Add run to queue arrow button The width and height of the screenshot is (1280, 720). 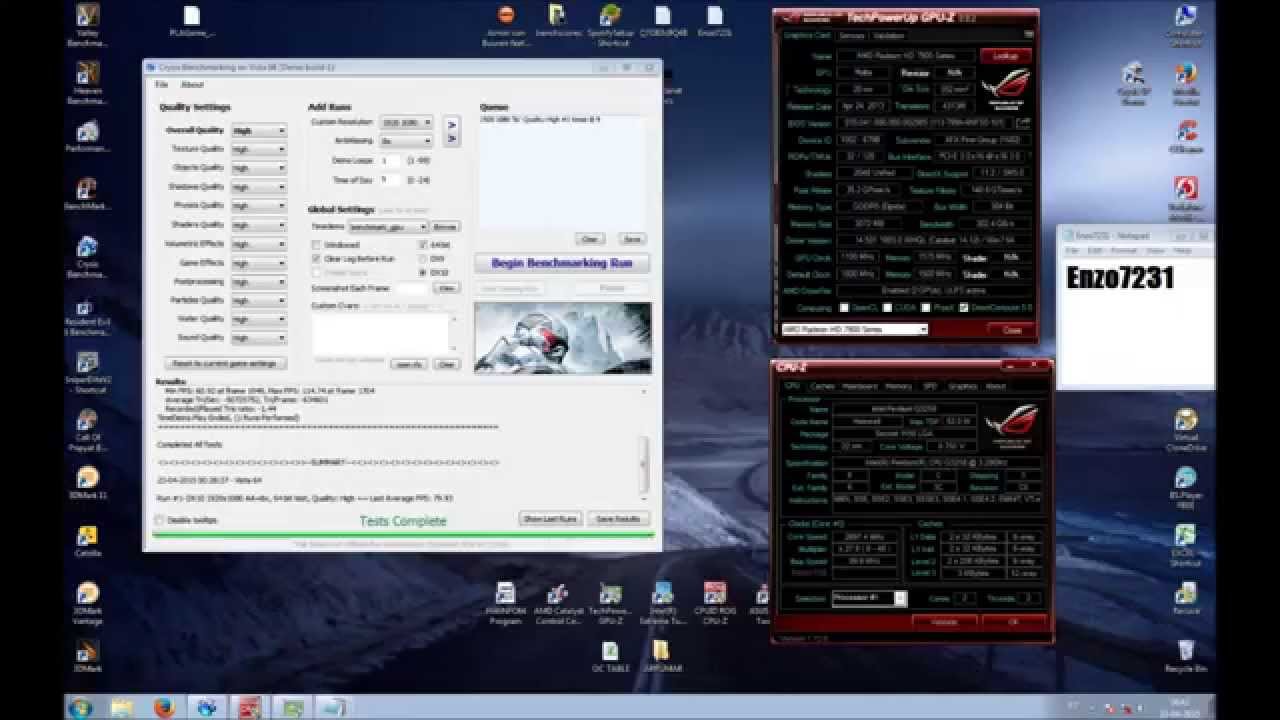point(451,131)
